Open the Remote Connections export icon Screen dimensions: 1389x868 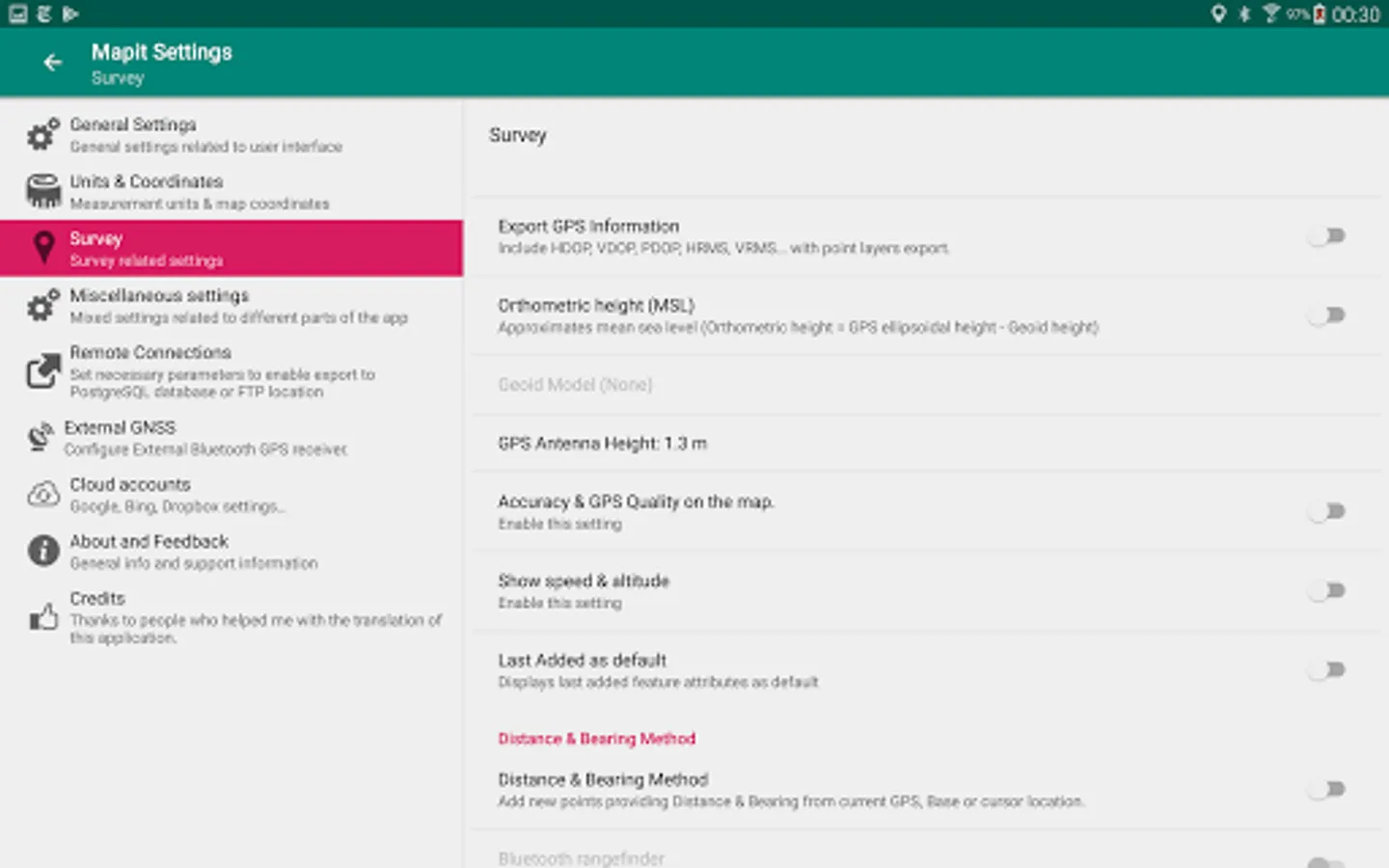tap(42, 371)
